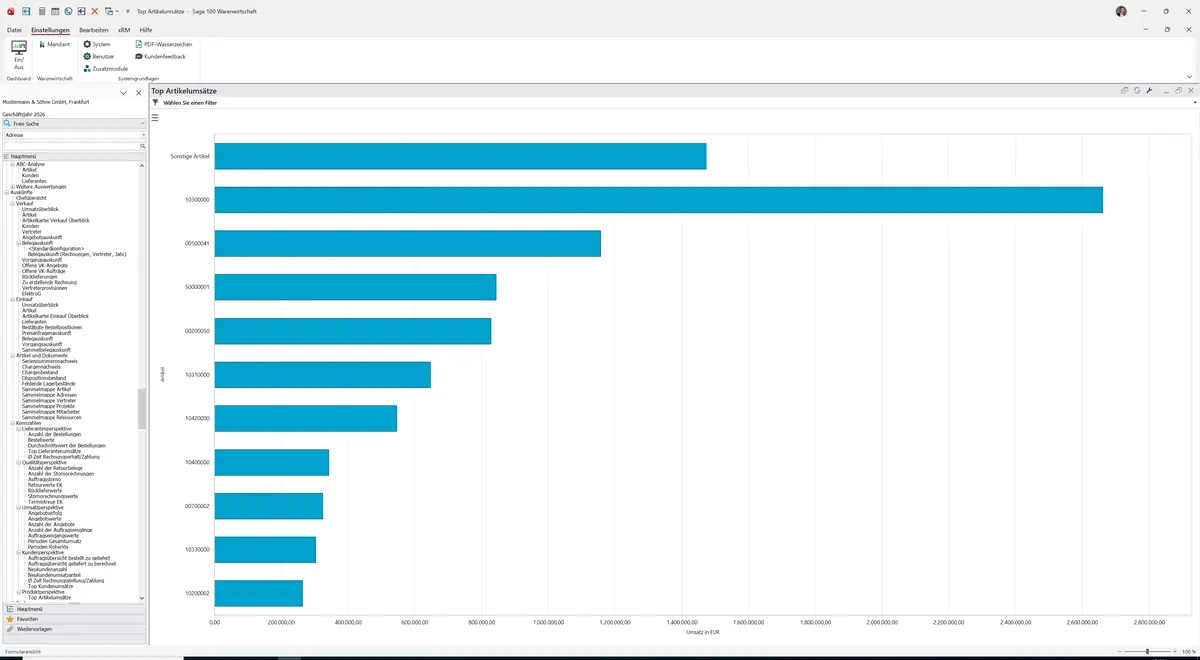1200x660 pixels.
Task: Open the Favoriten navigation section
Action: [x=74, y=619]
